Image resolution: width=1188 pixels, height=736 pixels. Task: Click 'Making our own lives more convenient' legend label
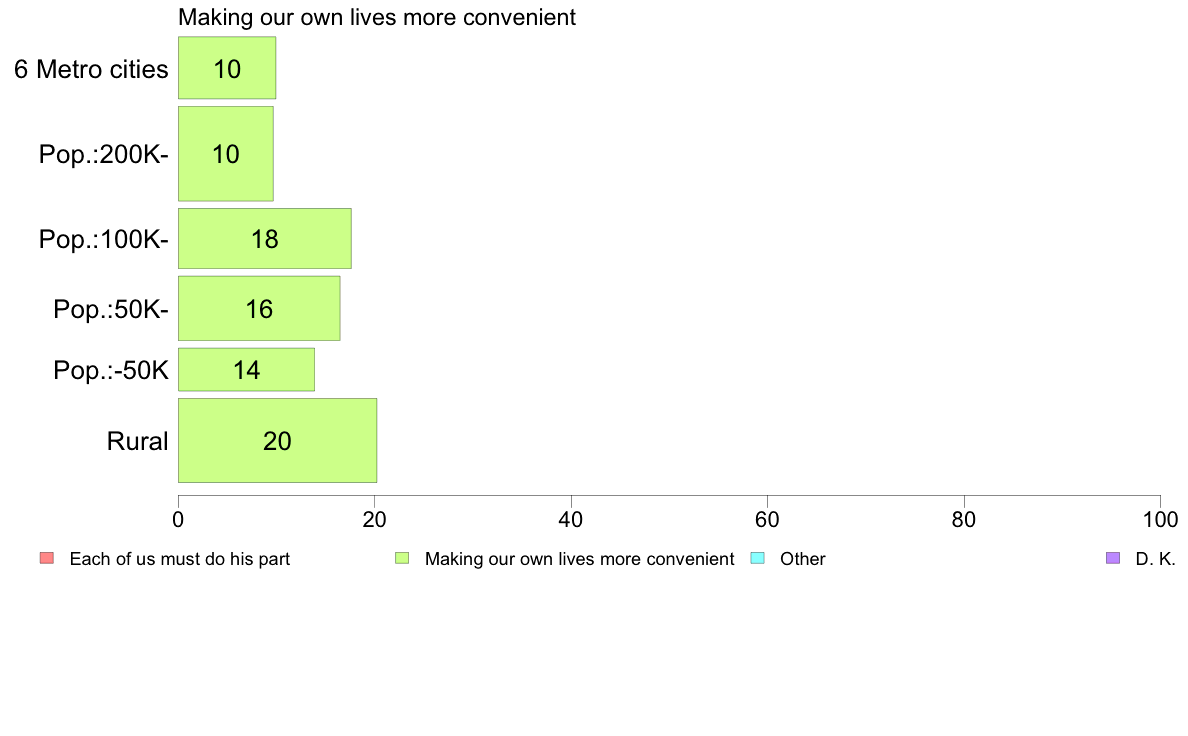(x=580, y=559)
